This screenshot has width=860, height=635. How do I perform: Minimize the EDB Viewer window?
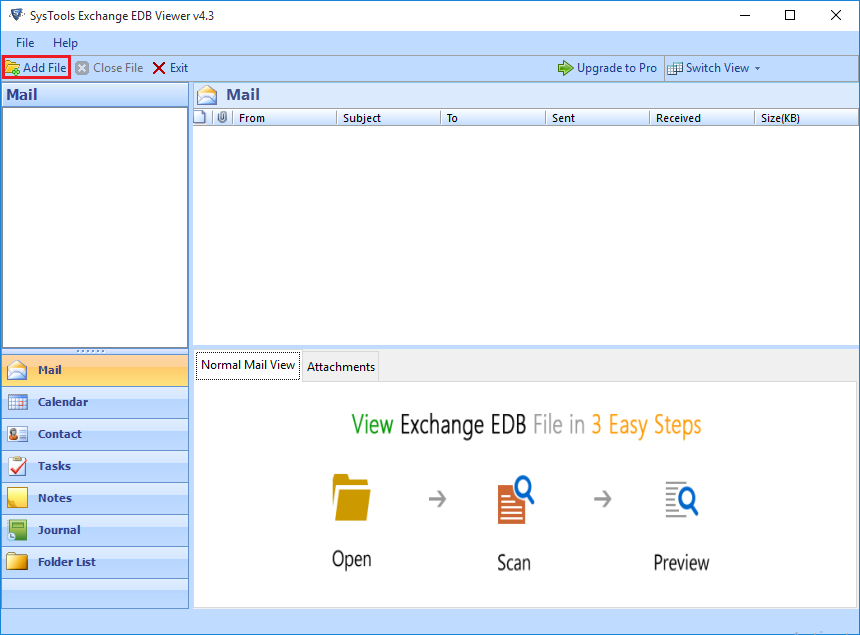(x=745, y=15)
